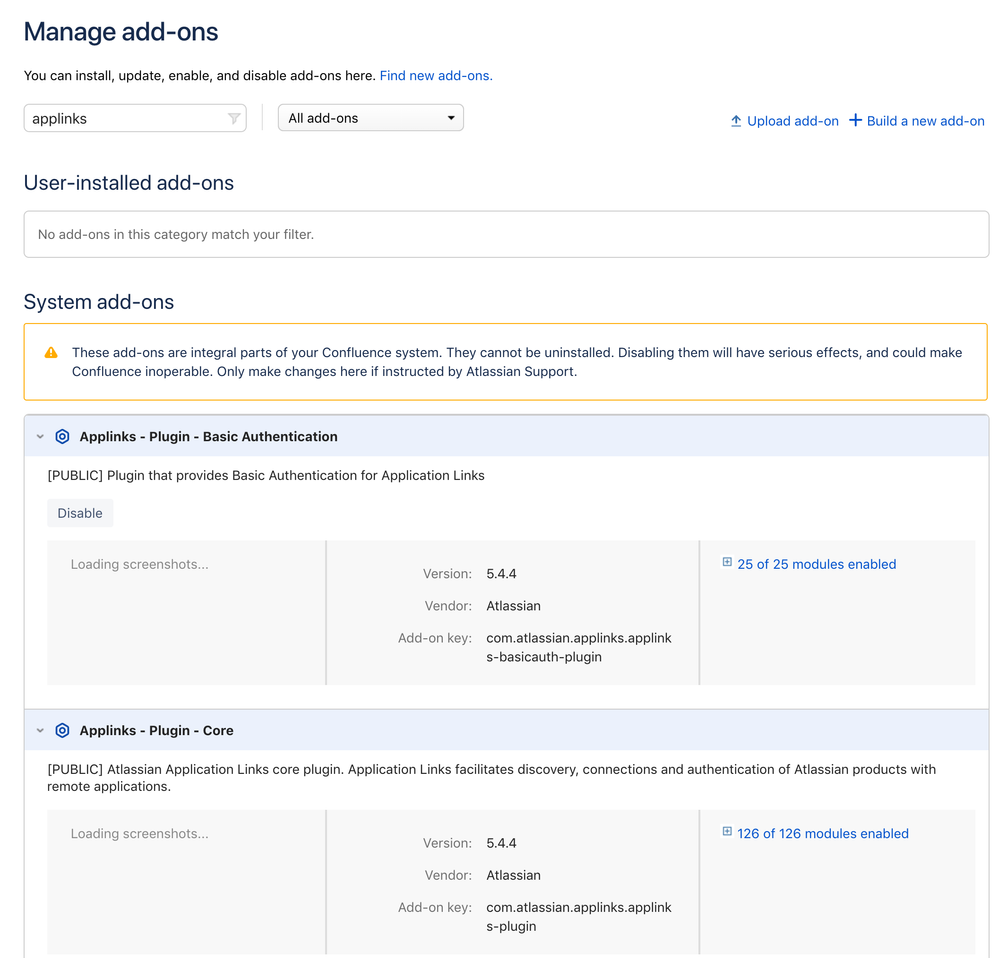The image size is (999, 958).
Task: Click the applinks filter input field
Action: click(135, 118)
